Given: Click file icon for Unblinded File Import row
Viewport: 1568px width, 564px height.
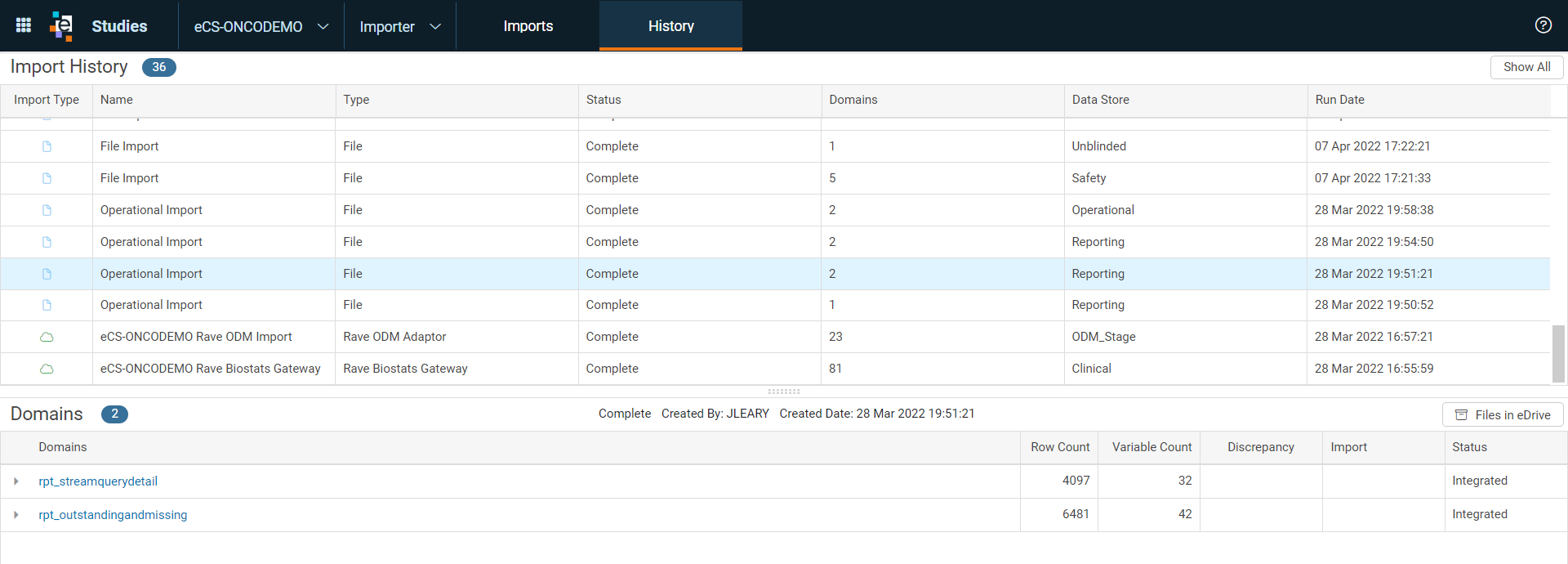Looking at the screenshot, I should click(x=47, y=146).
